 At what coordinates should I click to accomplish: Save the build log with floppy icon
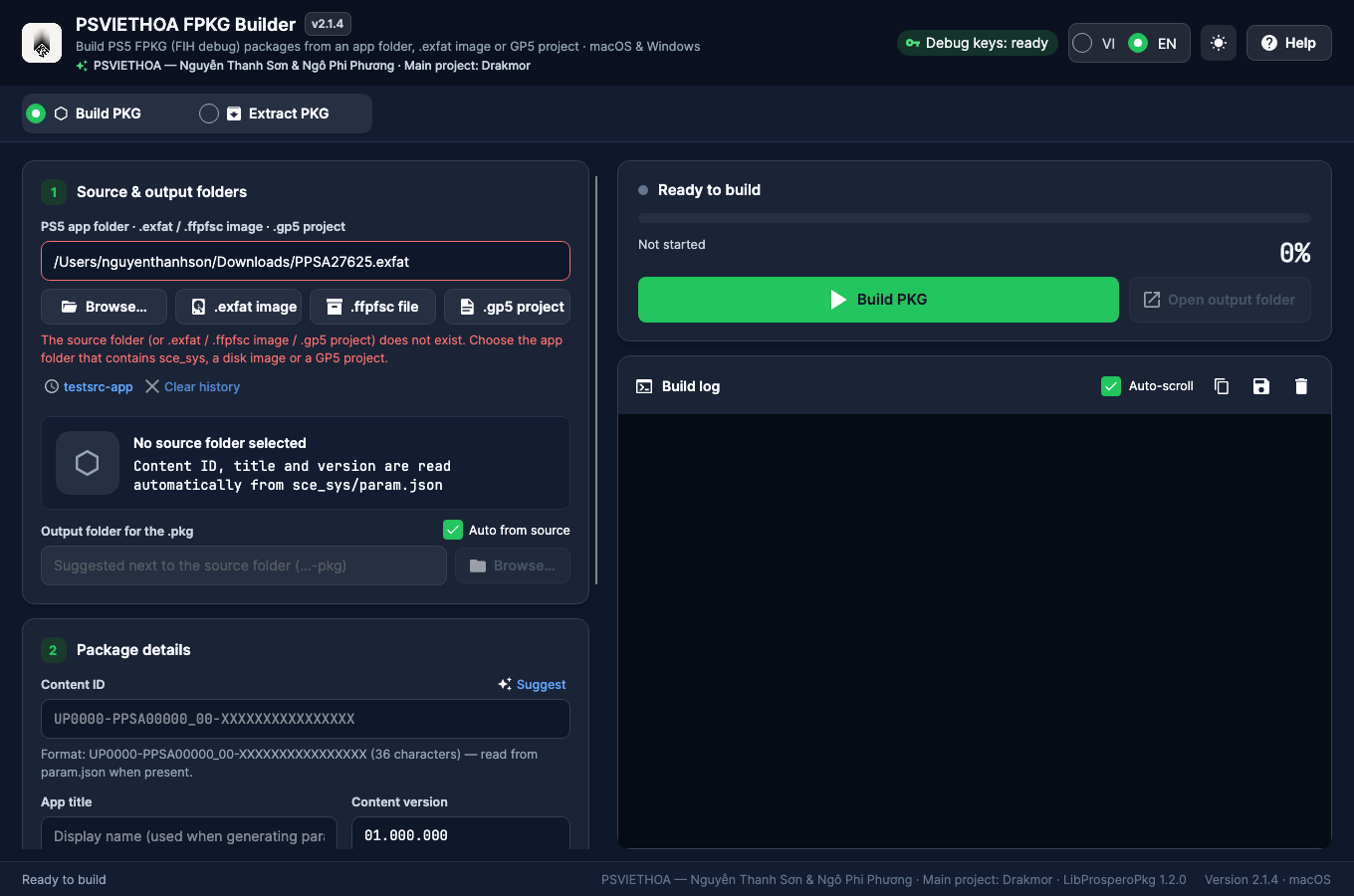point(1261,386)
